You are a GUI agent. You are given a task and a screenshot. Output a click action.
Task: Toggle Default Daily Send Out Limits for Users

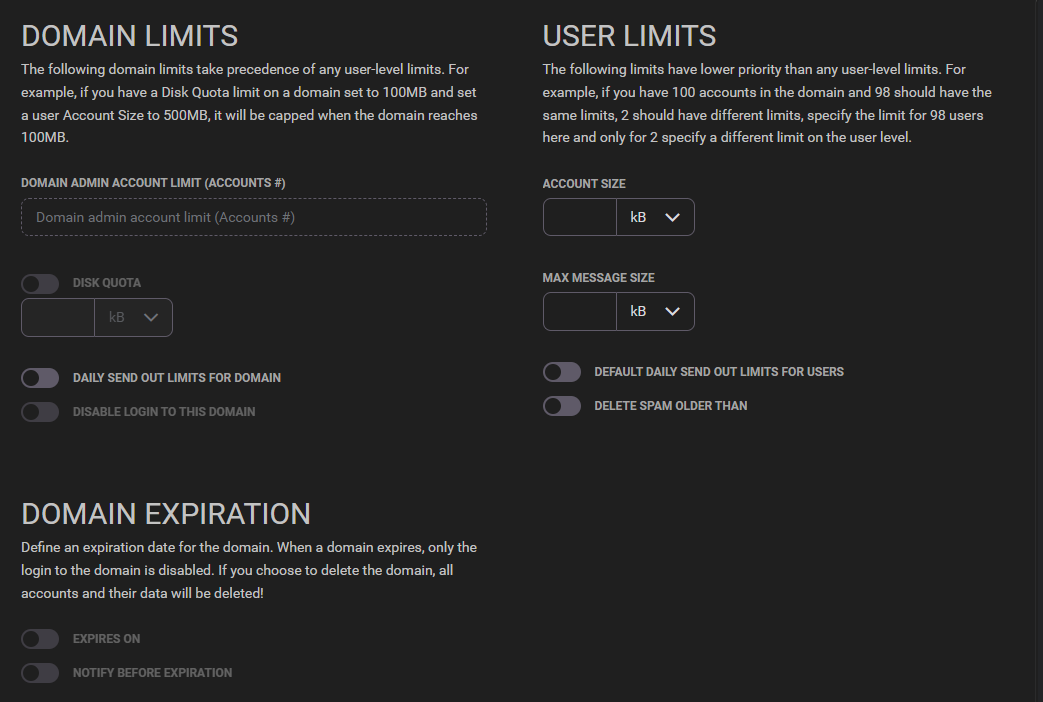(x=562, y=371)
